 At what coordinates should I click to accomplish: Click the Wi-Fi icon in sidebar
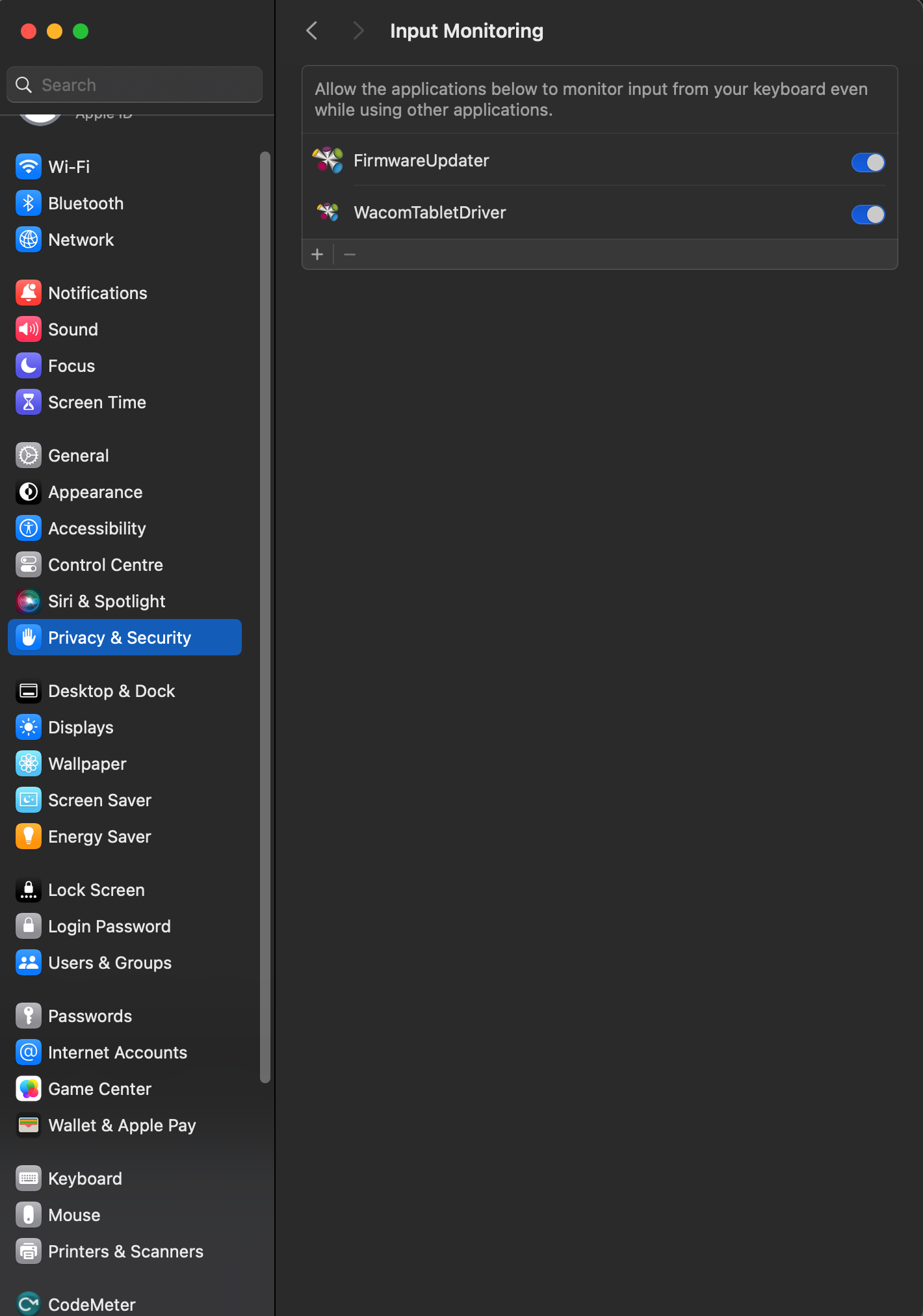click(x=29, y=167)
